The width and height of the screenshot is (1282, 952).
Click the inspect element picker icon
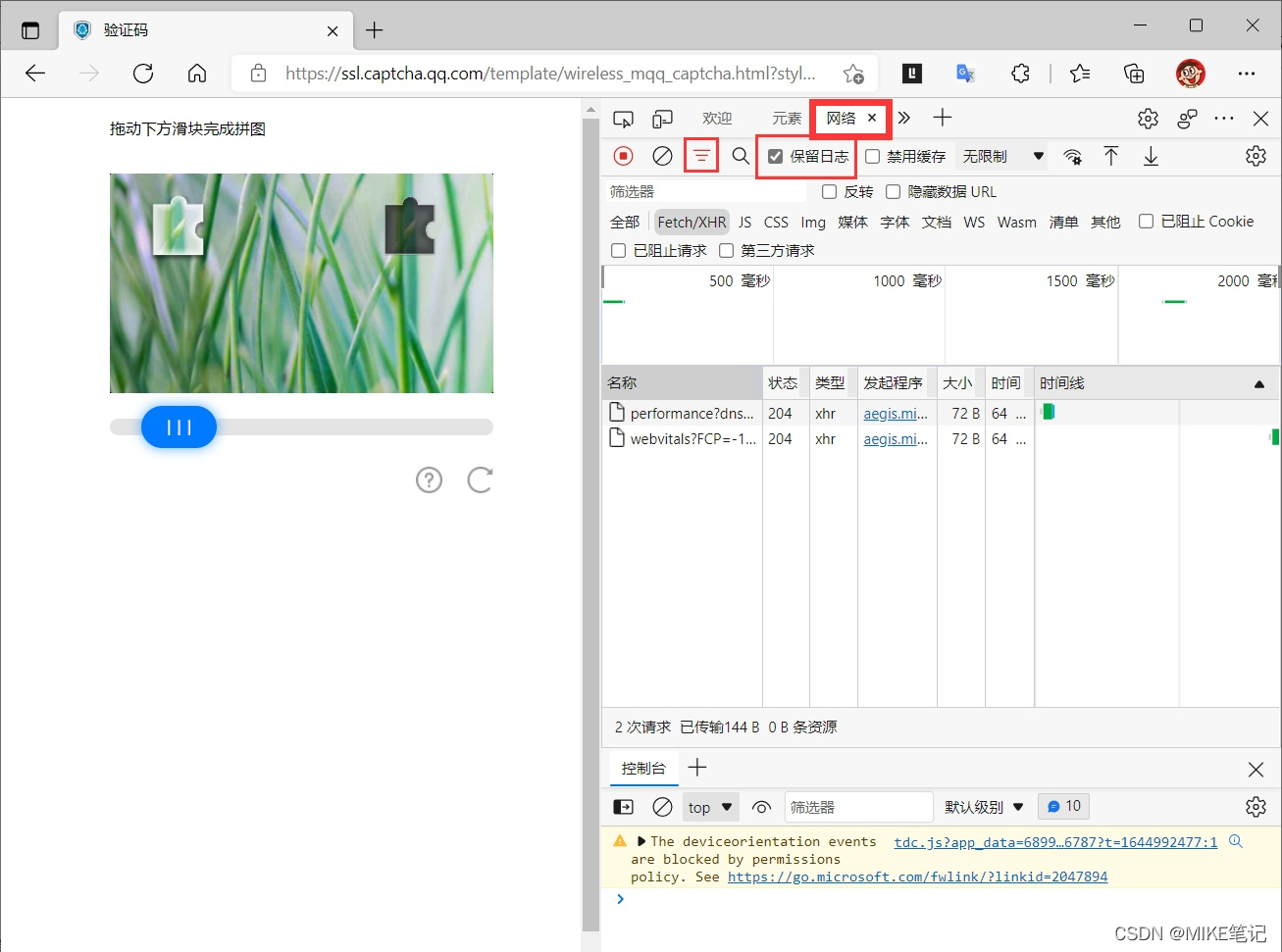click(x=623, y=119)
